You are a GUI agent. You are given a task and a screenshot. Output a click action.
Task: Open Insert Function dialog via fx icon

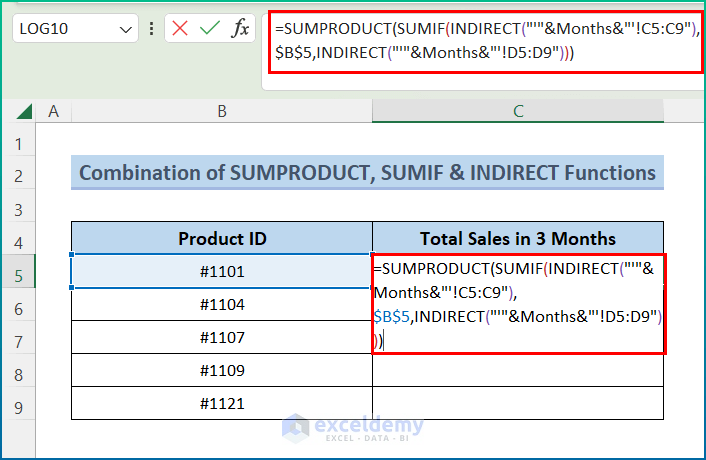point(240,29)
